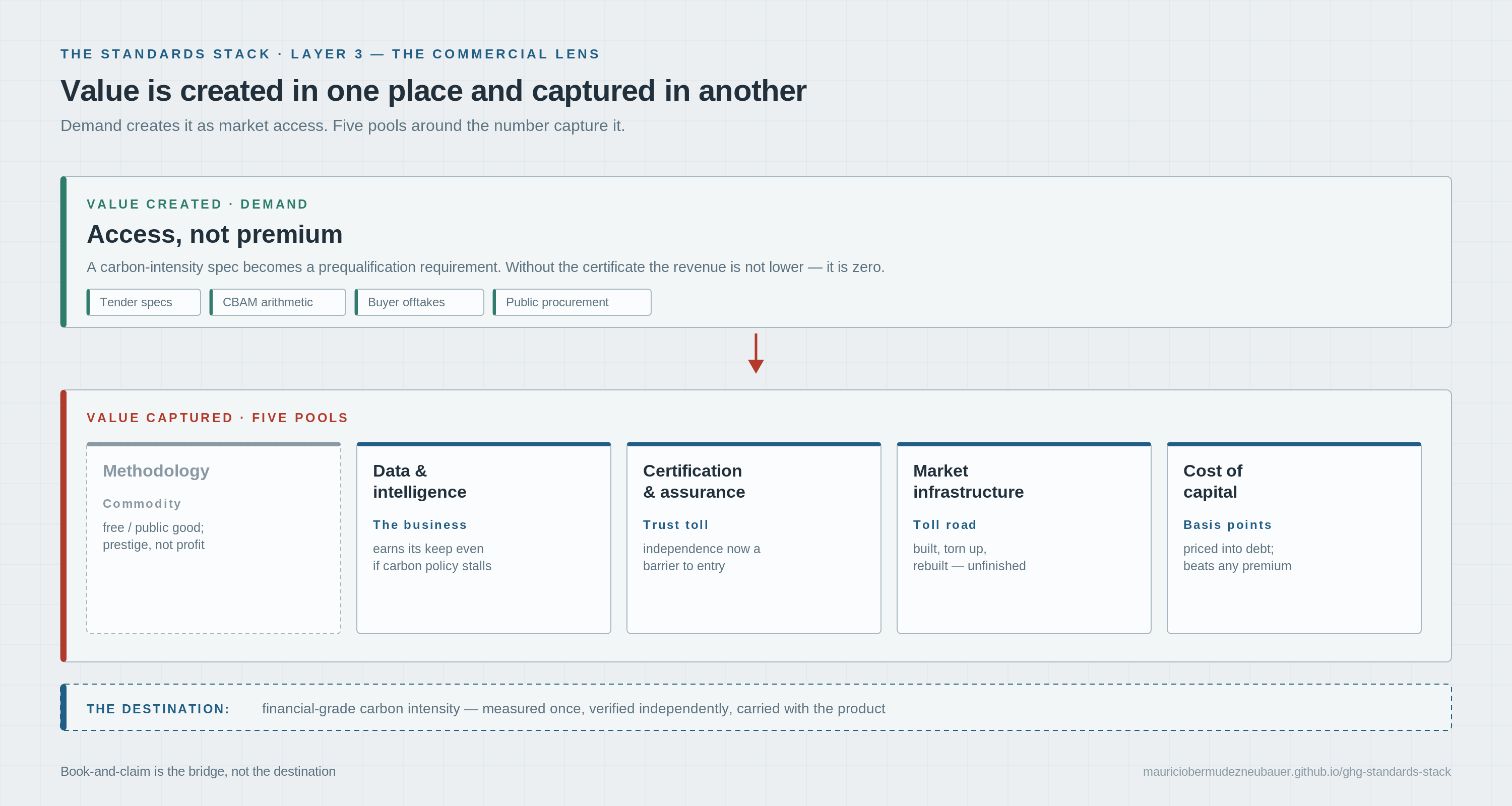The height and width of the screenshot is (806, 1512).
Task: Click 'built, torn up, rebuilt — unfinished'
Action: [969, 557]
